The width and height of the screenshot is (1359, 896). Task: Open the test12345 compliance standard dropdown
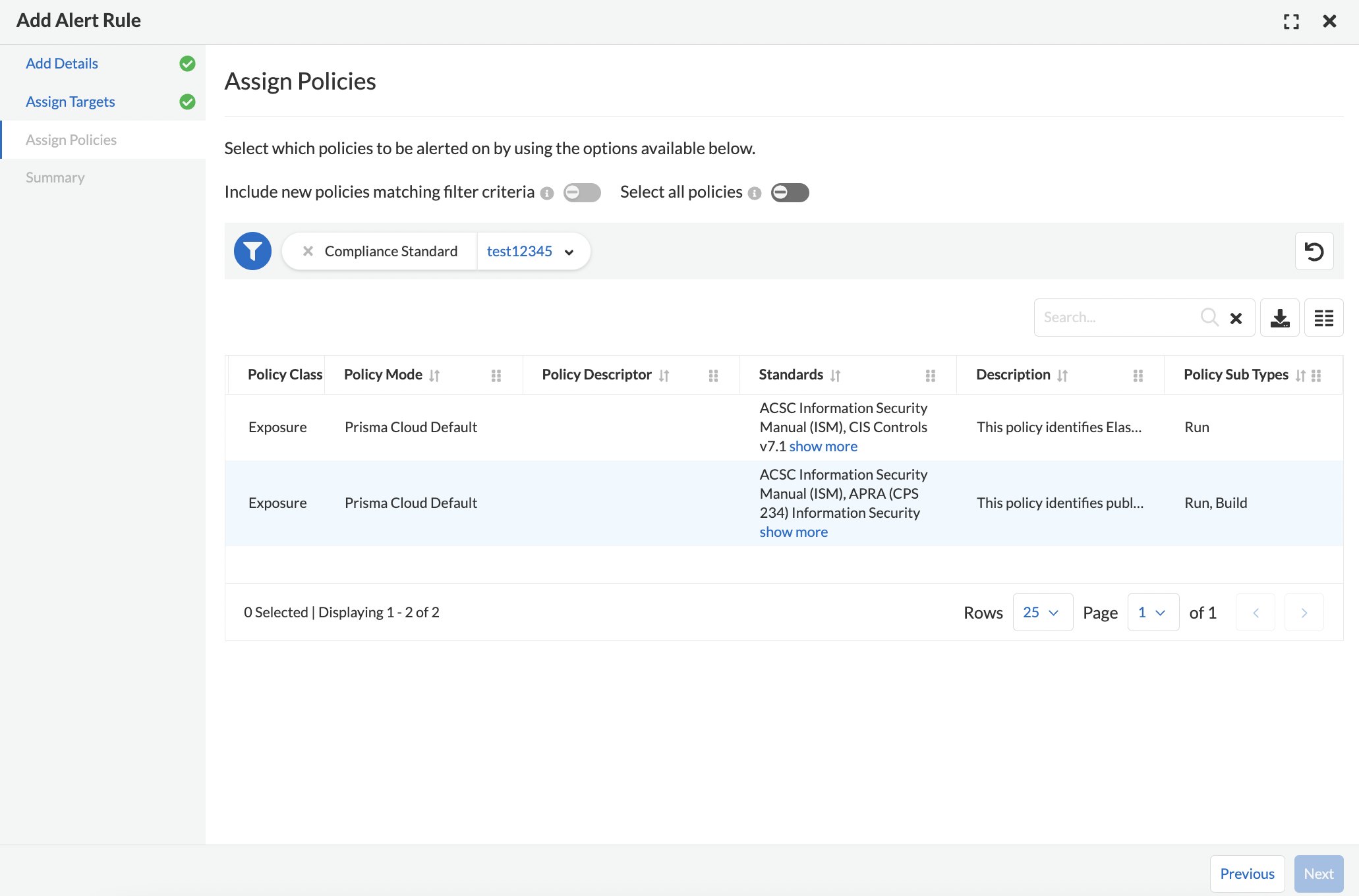[x=531, y=251]
